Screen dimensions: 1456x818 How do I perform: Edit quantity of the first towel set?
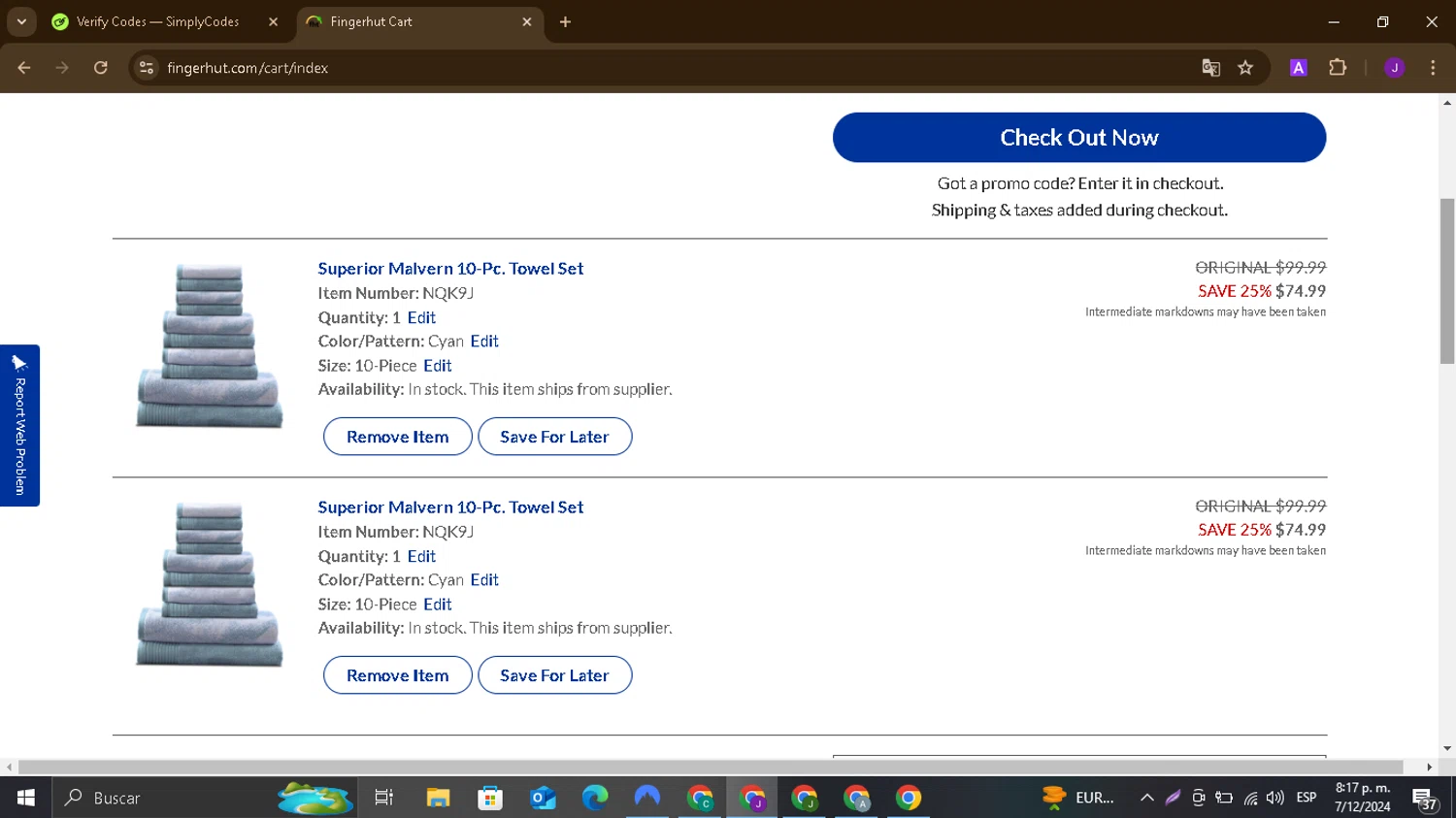coord(421,317)
